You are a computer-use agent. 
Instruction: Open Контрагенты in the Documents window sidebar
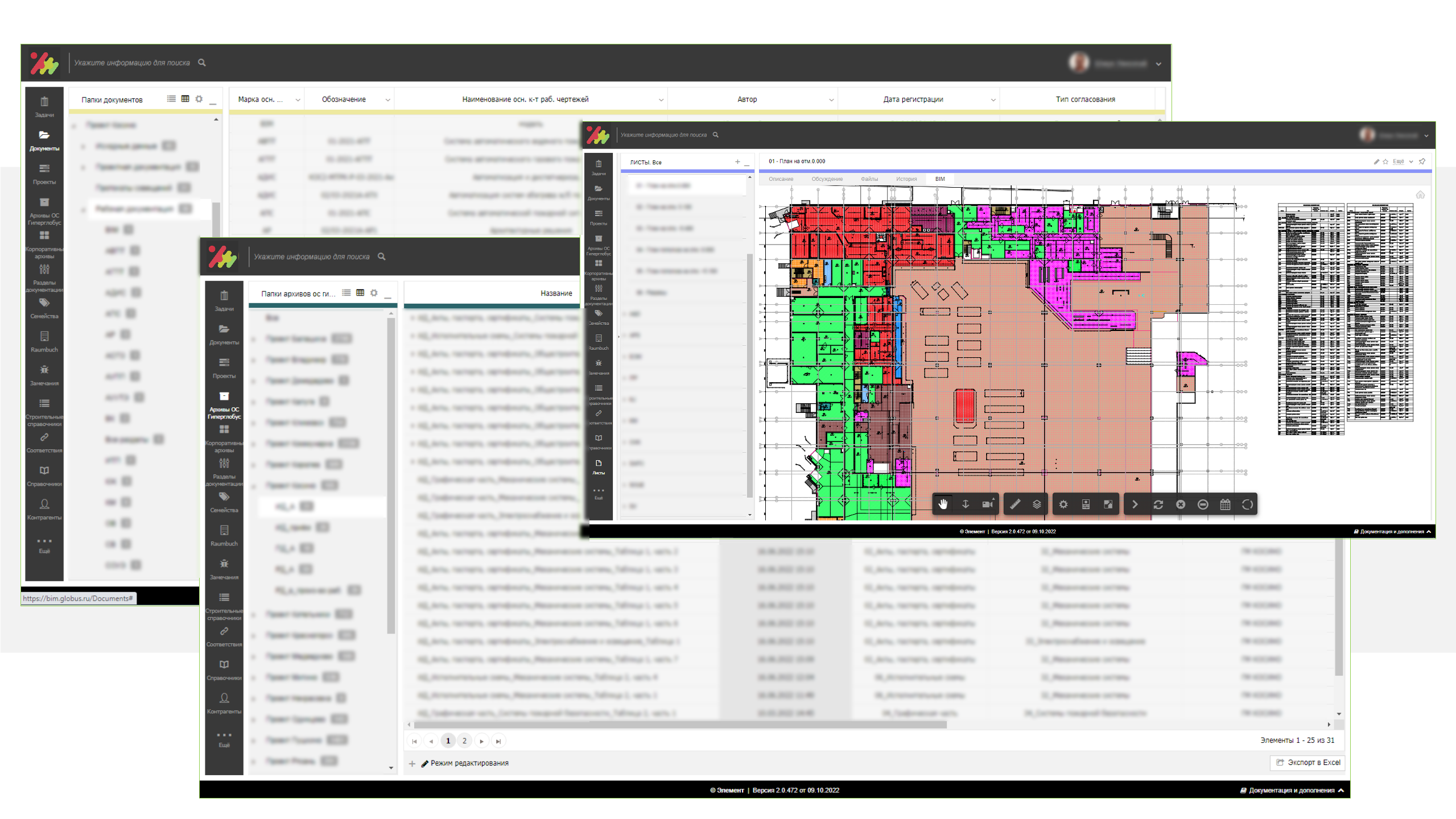point(44,509)
